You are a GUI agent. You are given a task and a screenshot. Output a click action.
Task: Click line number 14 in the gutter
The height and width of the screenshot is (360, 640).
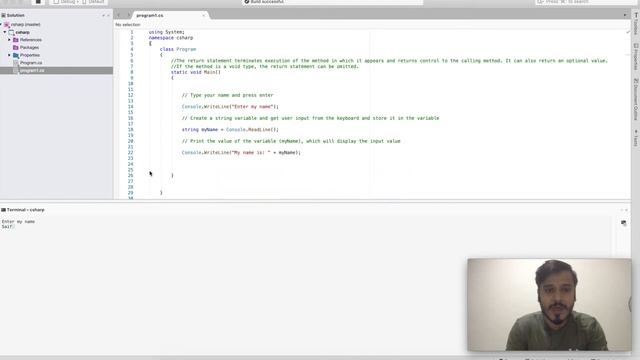pos(131,107)
